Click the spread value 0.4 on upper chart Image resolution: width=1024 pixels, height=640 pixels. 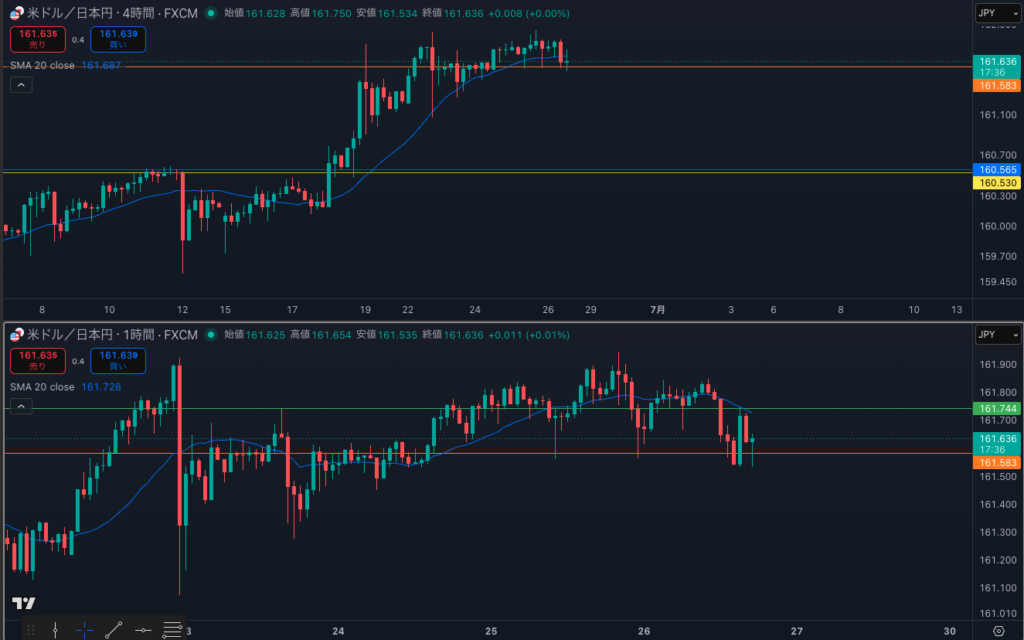pos(78,40)
